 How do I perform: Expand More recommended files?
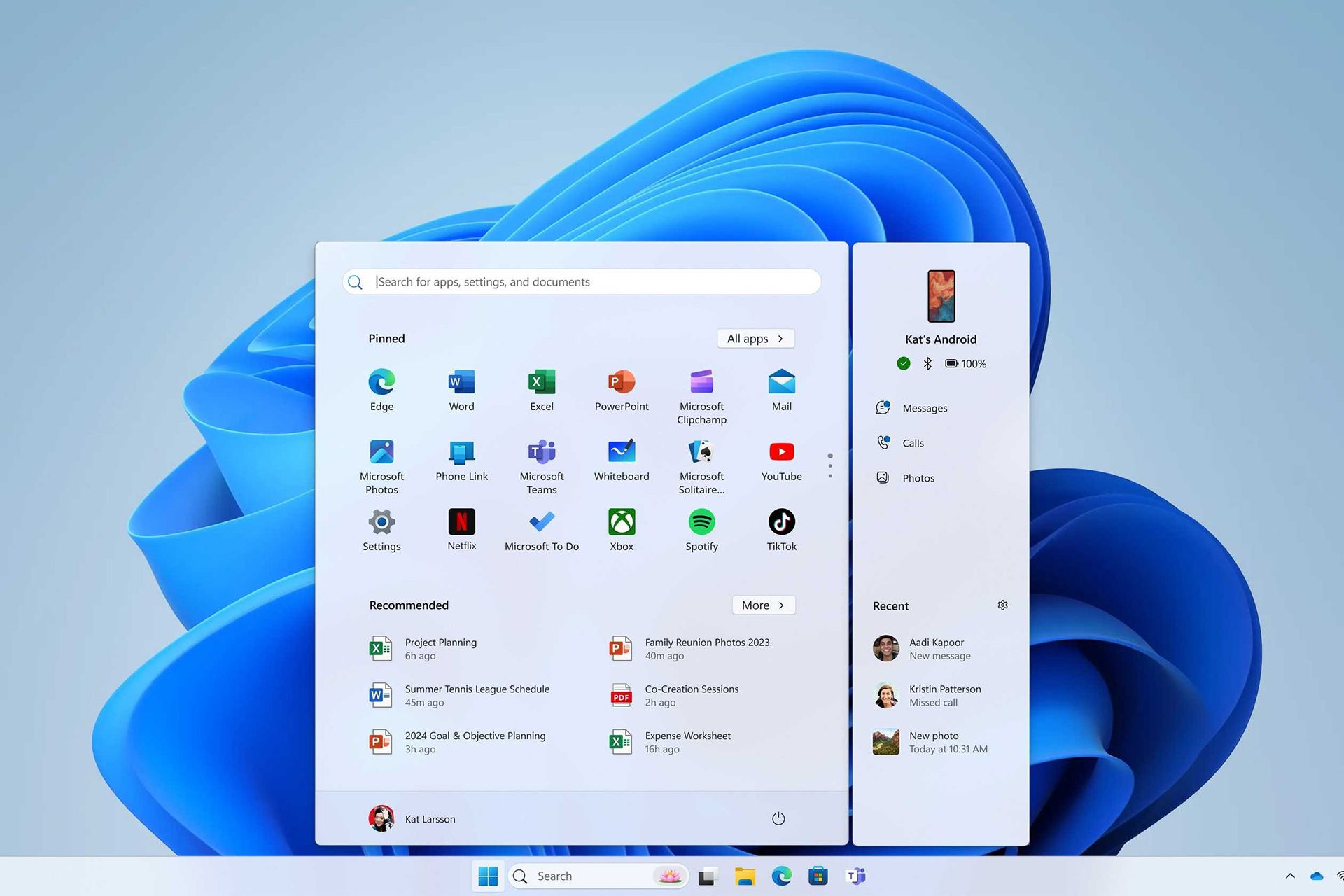(764, 605)
